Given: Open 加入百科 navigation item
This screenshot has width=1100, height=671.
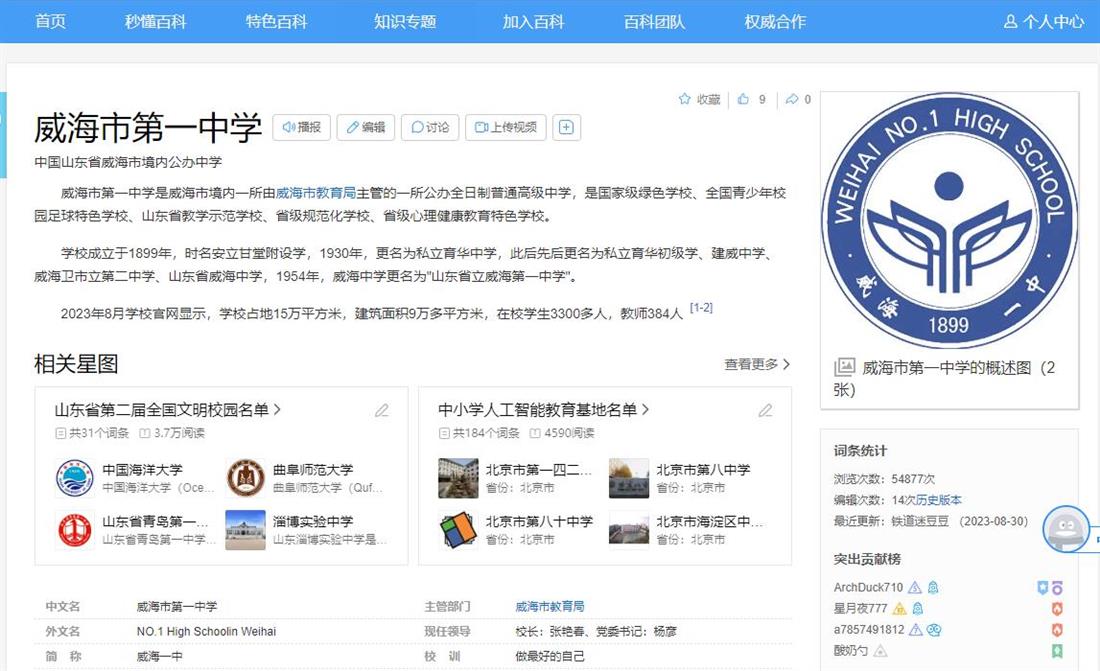Looking at the screenshot, I should click(x=533, y=22).
